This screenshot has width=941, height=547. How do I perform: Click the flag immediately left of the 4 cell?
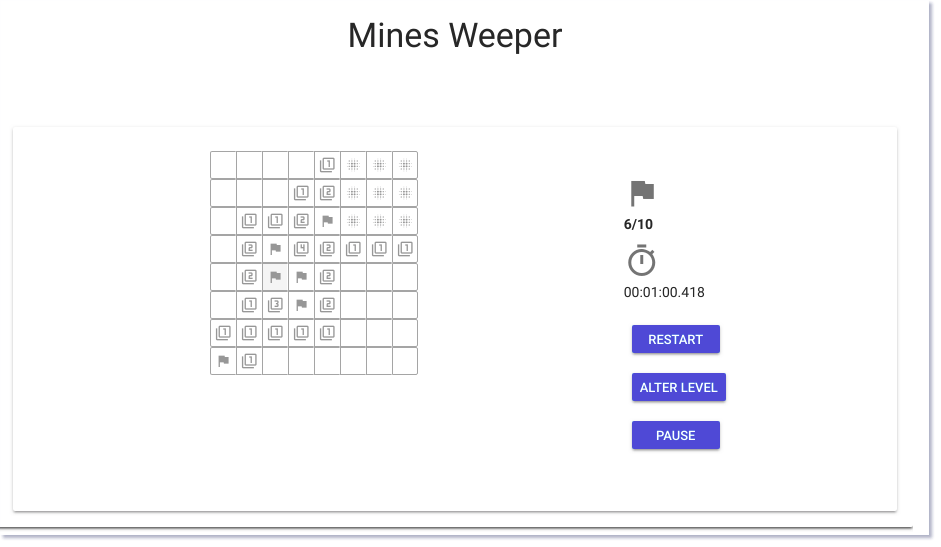tap(275, 249)
